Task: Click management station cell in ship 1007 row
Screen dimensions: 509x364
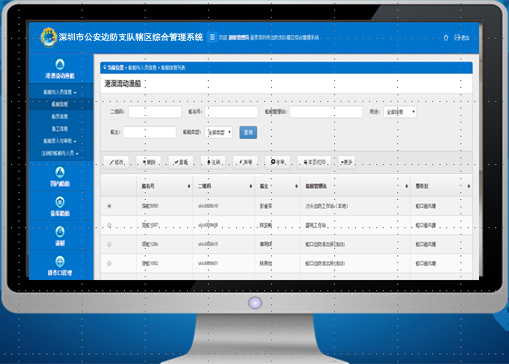Action: pyautogui.click(x=315, y=225)
